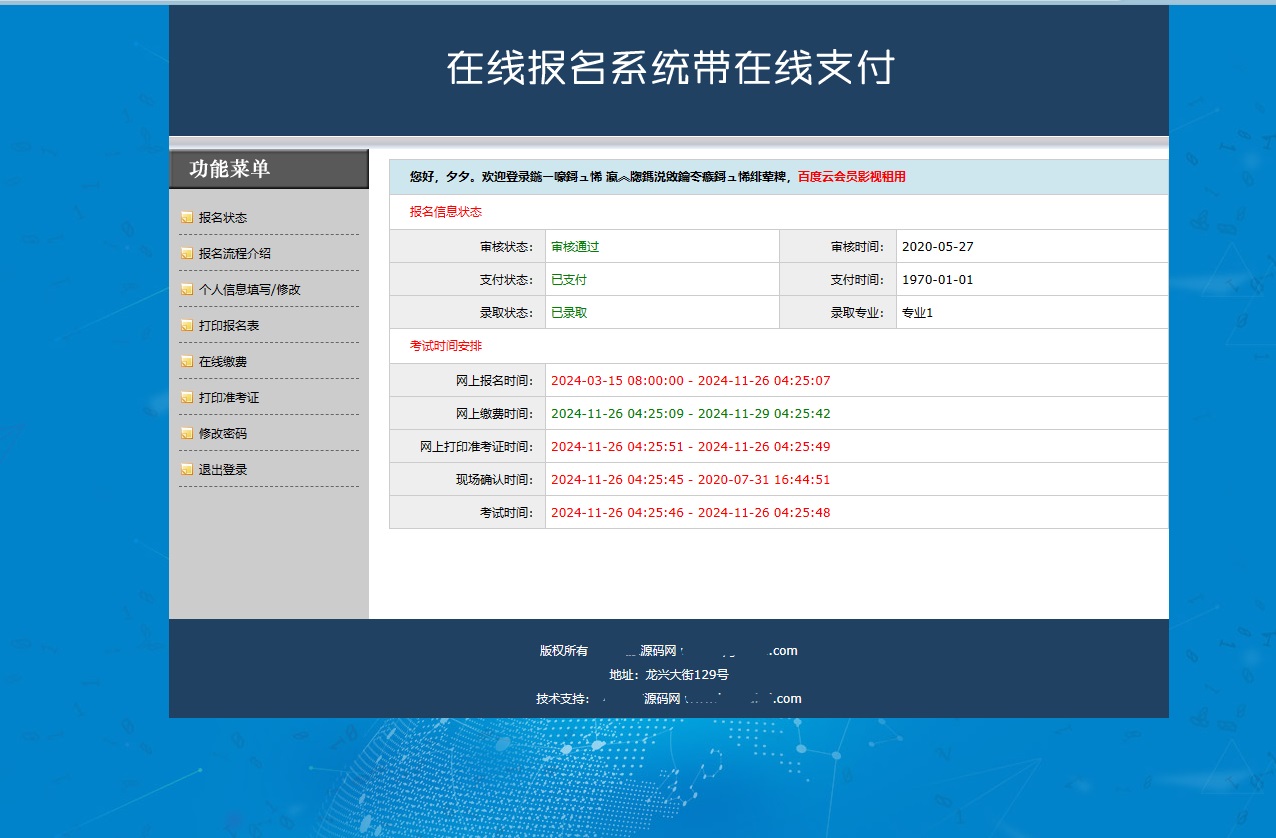Image resolution: width=1276 pixels, height=838 pixels.
Task: Select the icon beside 修改密码
Action: click(x=186, y=434)
